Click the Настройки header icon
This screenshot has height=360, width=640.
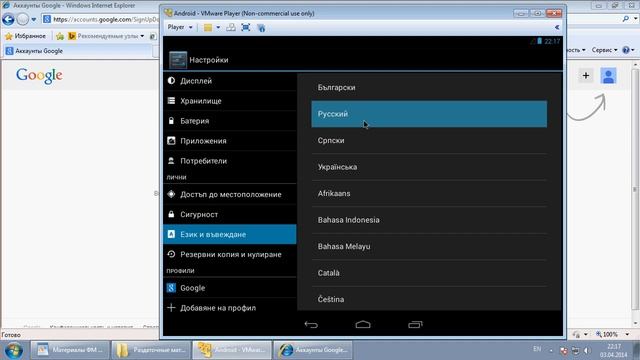coord(178,60)
